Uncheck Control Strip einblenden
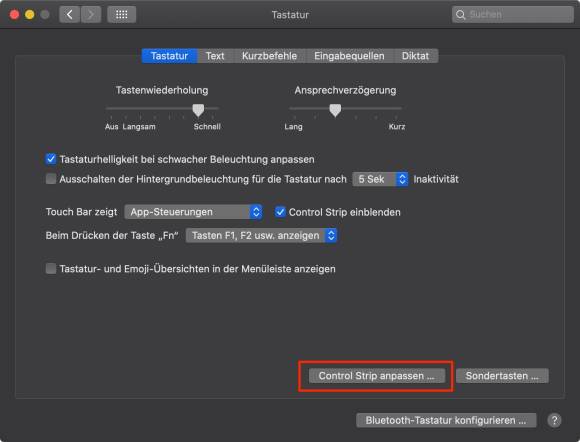 pyautogui.click(x=280, y=212)
